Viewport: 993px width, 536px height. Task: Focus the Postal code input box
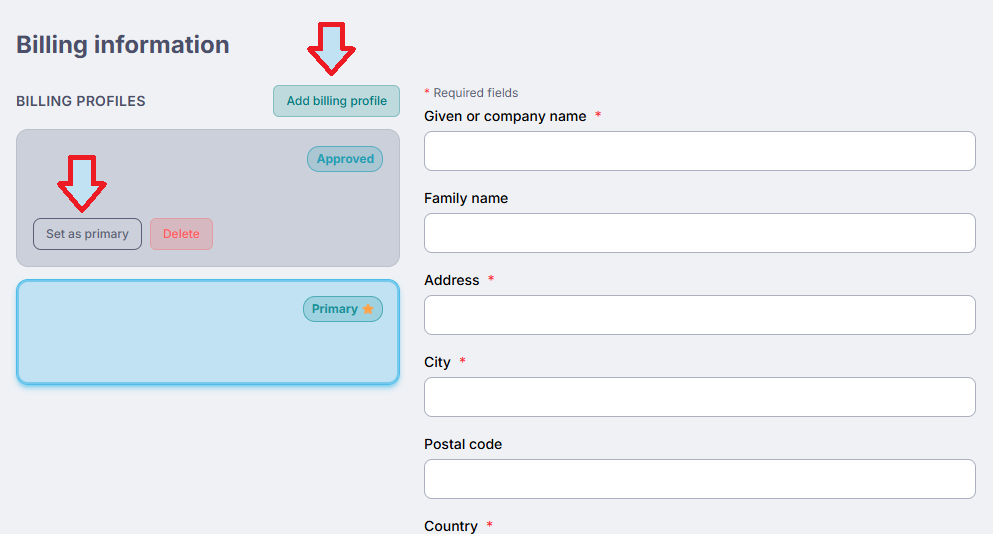[x=699, y=479]
